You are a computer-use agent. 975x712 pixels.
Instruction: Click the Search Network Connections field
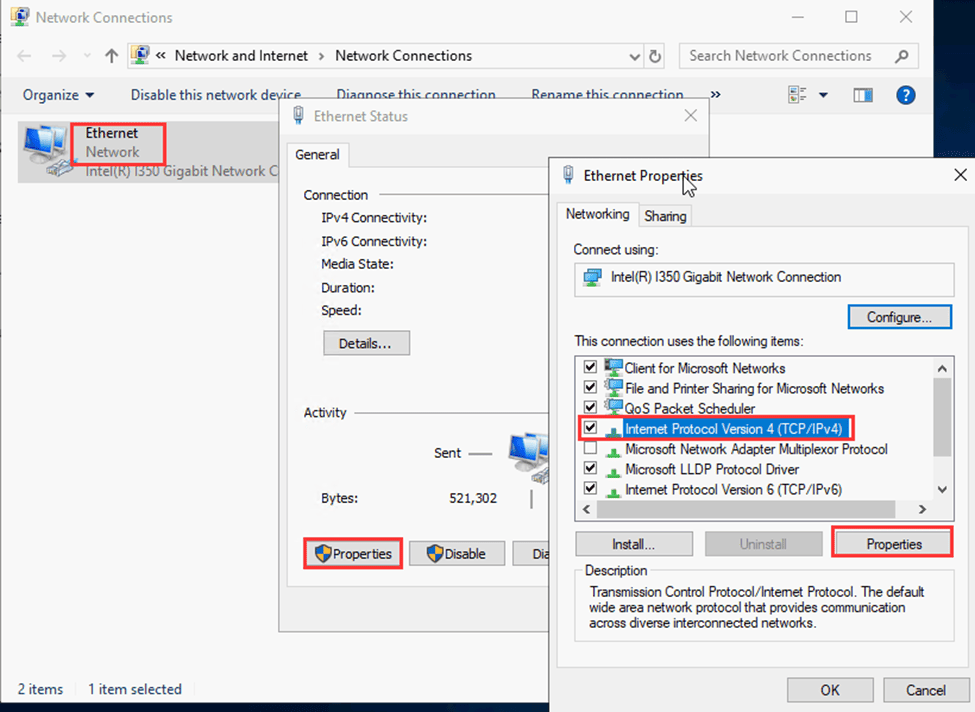pos(785,56)
